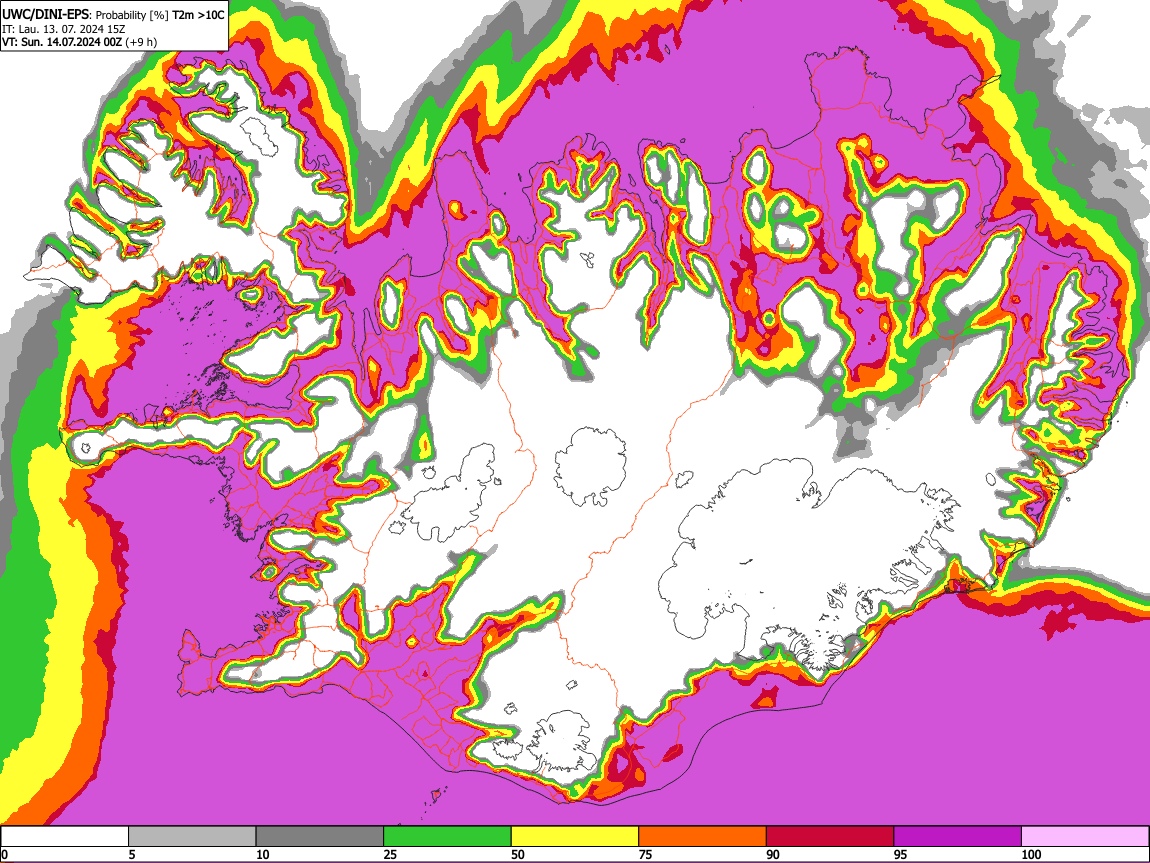Click the legend value '75'
Screen dimensions: 1150x863
pyautogui.click(x=645, y=854)
